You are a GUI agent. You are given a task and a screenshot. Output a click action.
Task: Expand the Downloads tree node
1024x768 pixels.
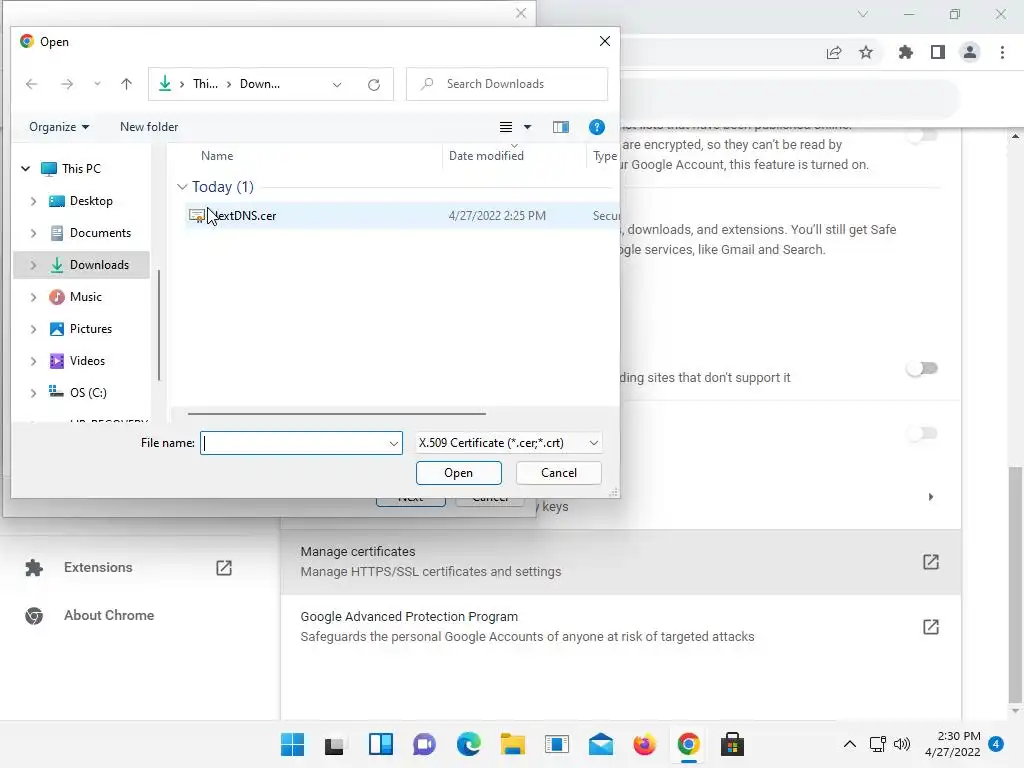pyautogui.click(x=33, y=265)
